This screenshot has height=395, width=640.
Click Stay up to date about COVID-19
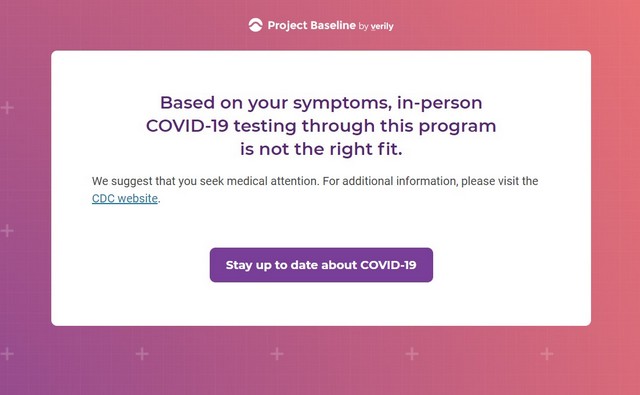[x=321, y=265]
